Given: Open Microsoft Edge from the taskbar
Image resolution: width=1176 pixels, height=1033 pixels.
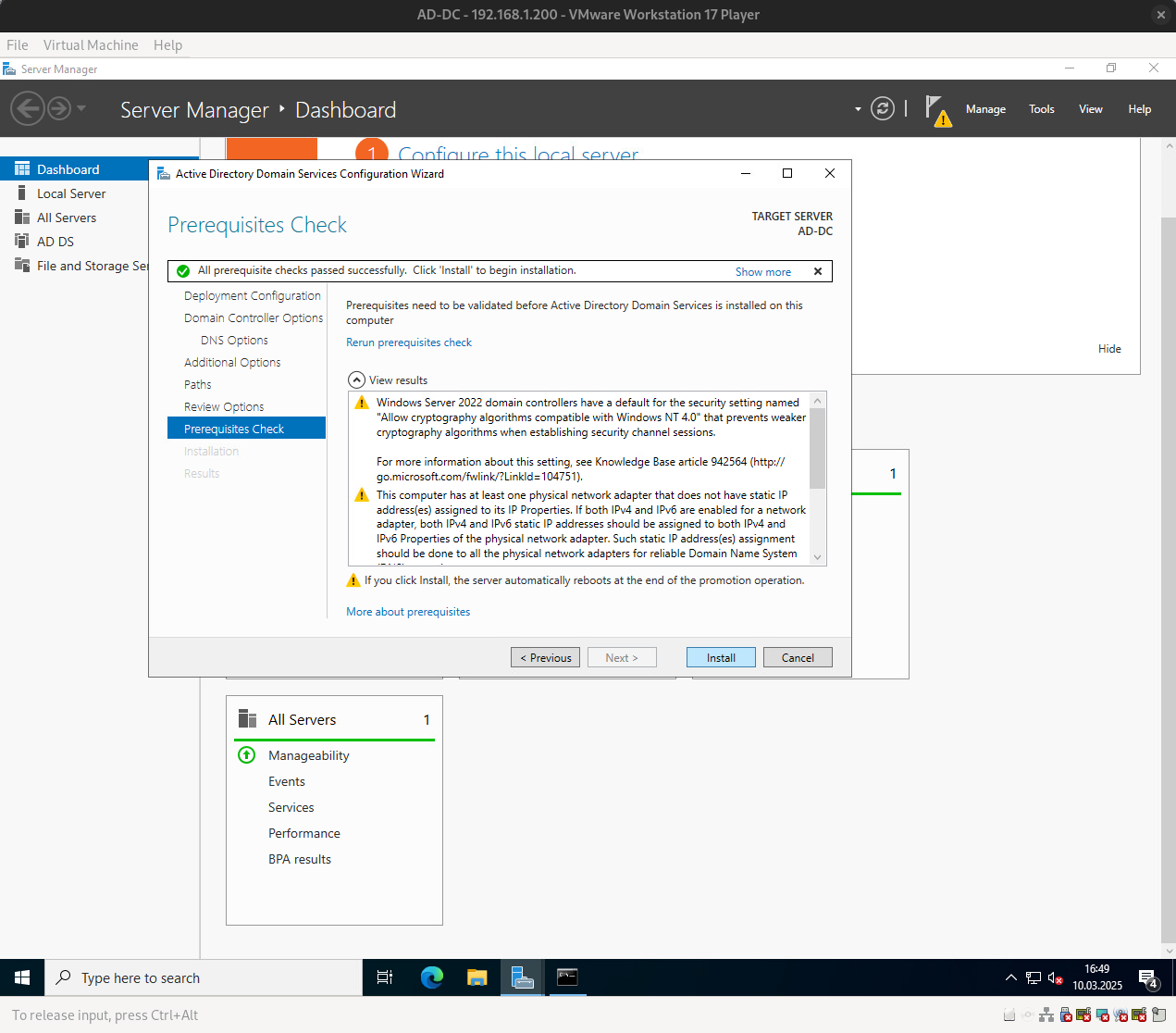Looking at the screenshot, I should pos(431,977).
